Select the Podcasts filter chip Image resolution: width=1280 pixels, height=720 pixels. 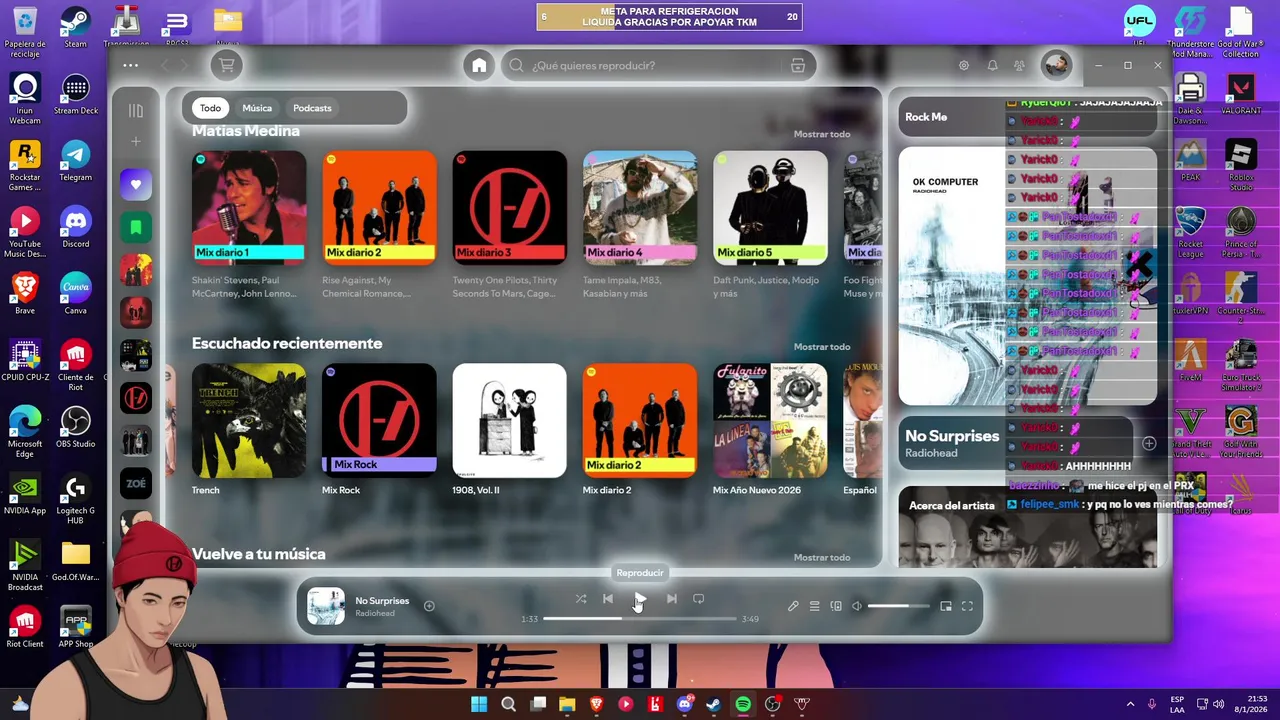[x=312, y=108]
